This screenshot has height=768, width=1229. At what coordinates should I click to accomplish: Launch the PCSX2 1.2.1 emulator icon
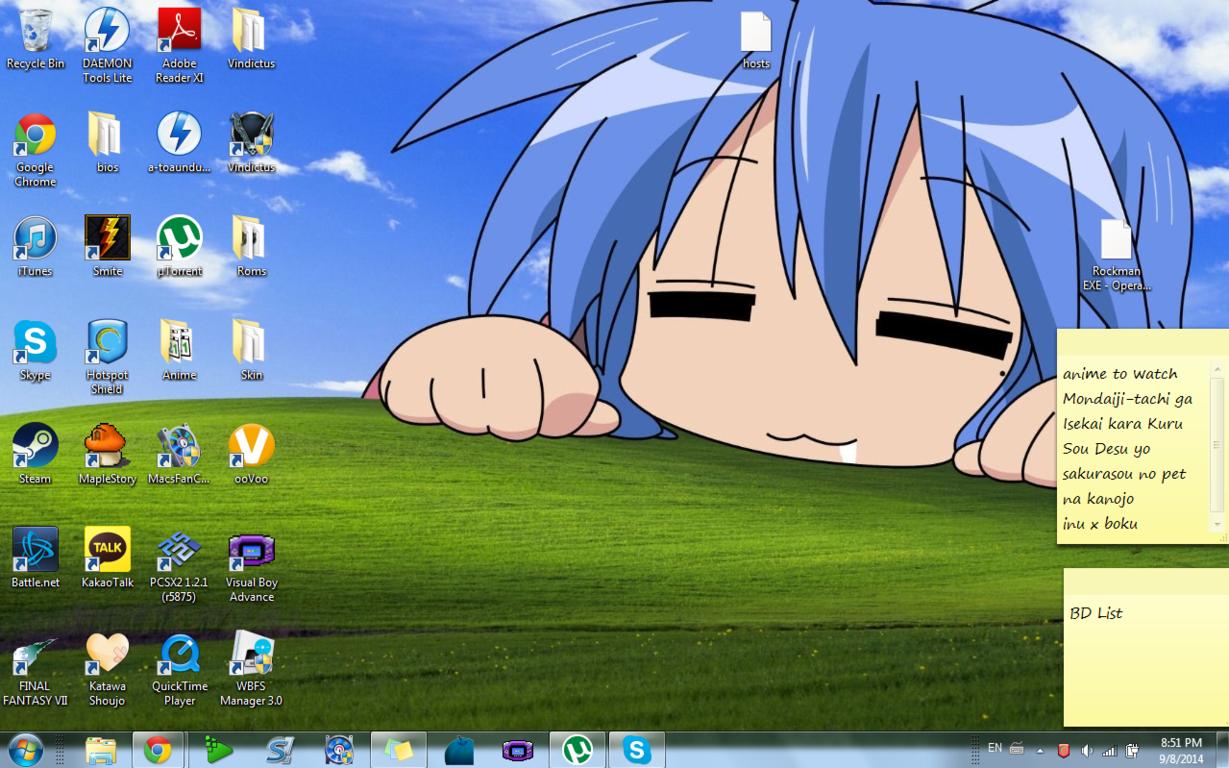tap(179, 551)
